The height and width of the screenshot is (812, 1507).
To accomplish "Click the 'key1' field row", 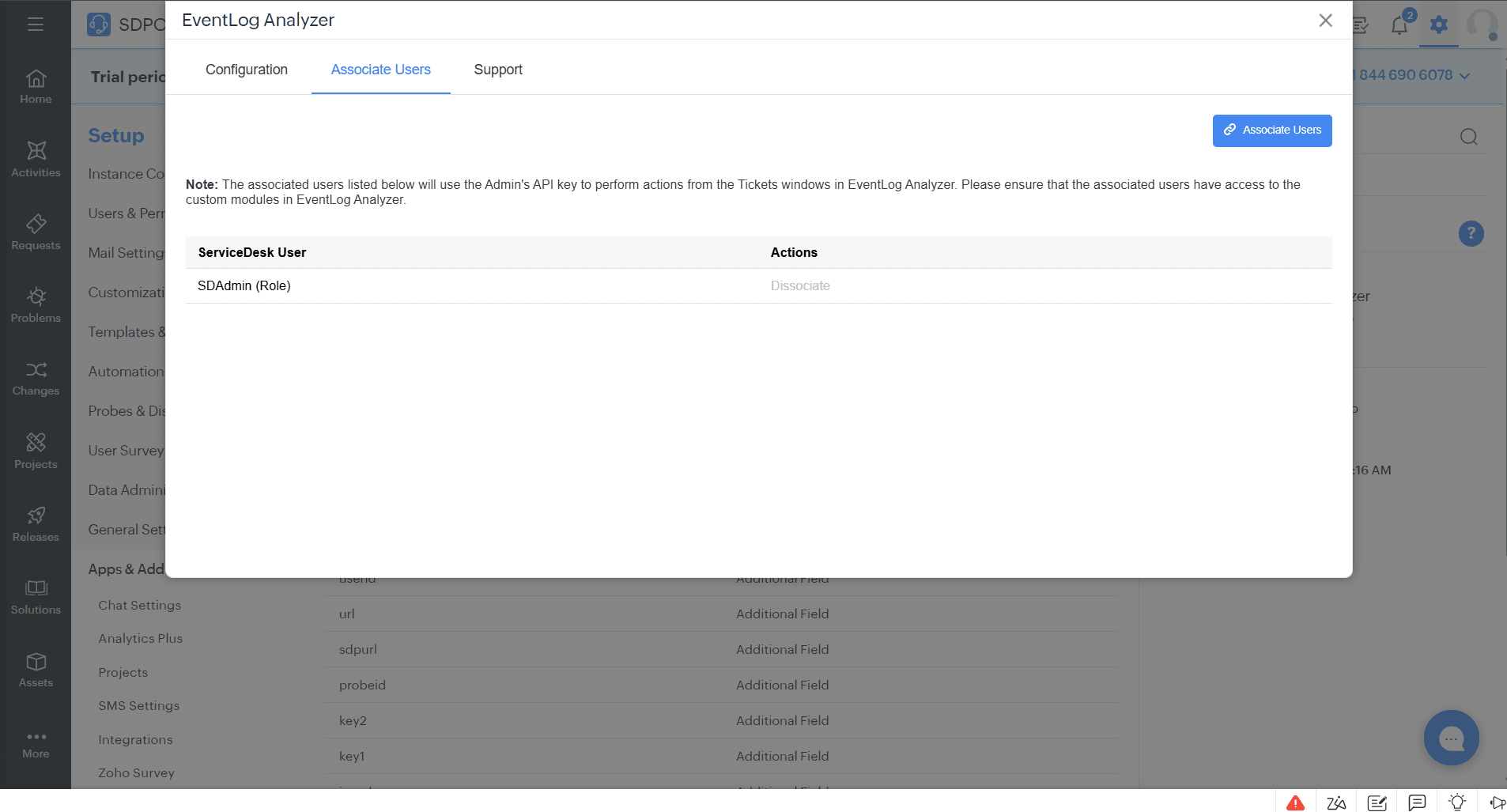I will click(722, 756).
